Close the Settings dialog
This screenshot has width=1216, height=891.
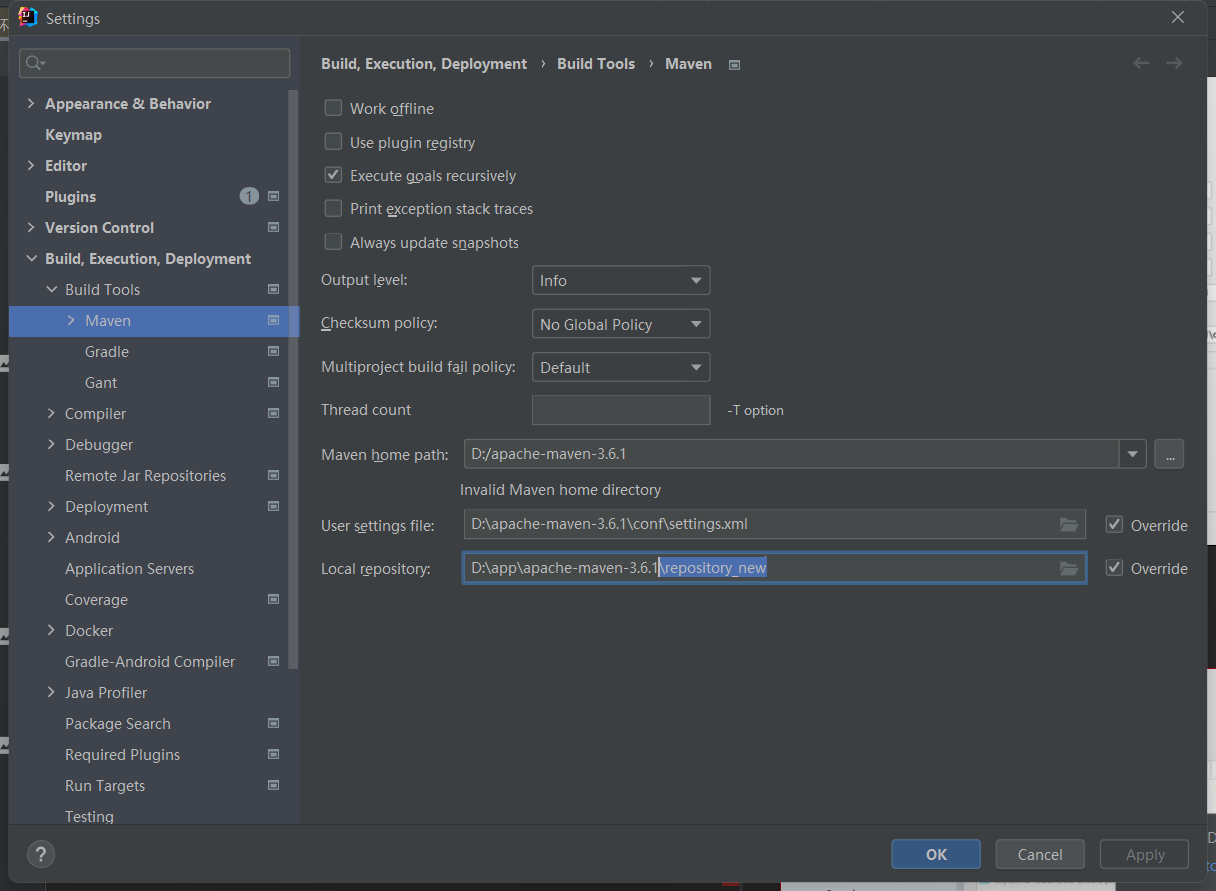(1178, 17)
